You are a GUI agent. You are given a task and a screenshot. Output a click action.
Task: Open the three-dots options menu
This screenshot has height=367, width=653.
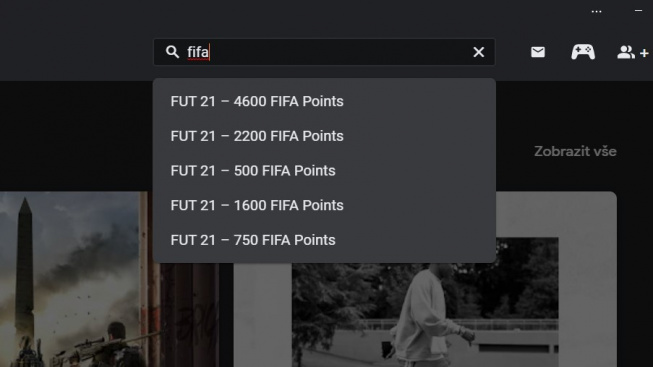[x=596, y=12]
